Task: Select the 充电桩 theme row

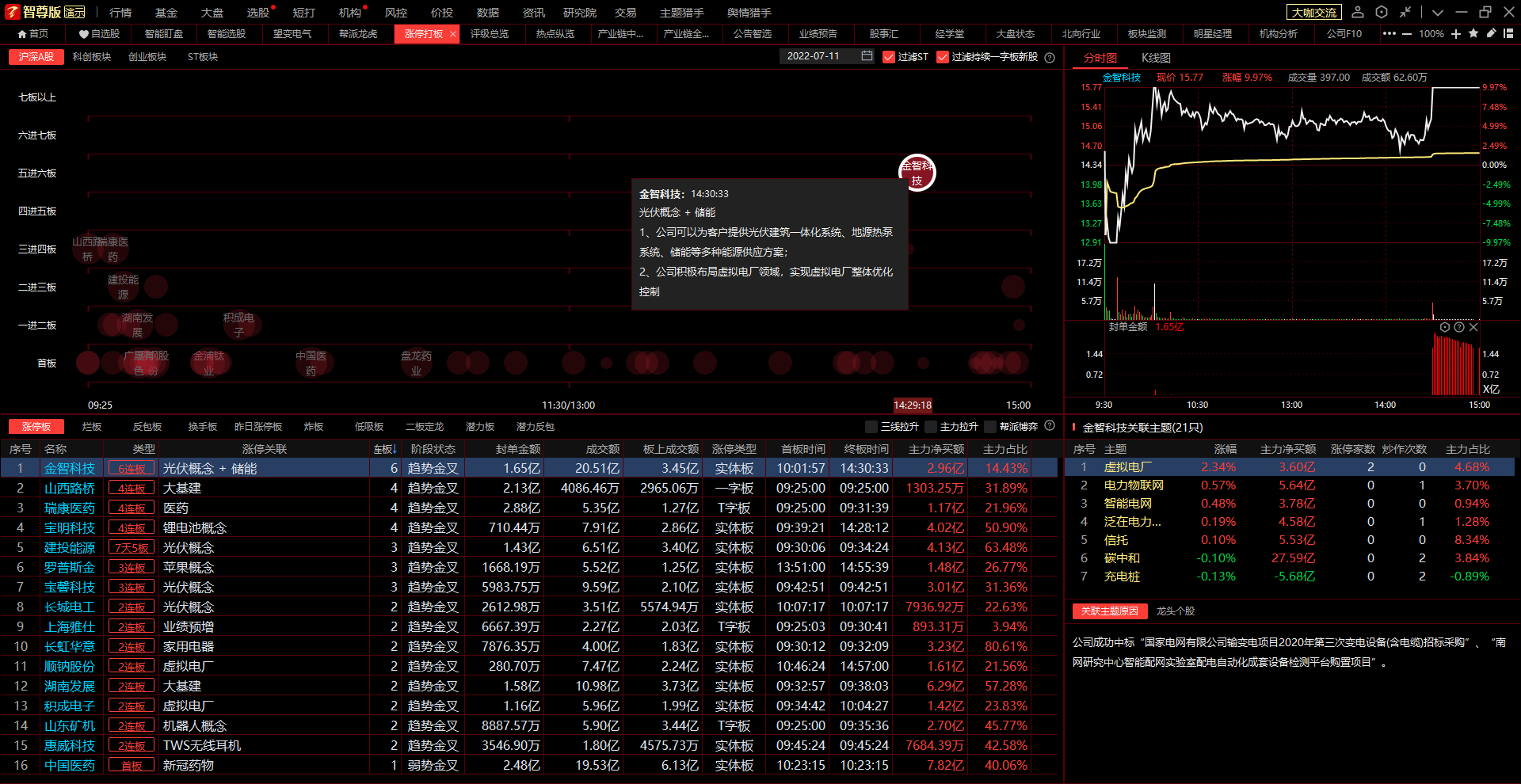Action: [x=1290, y=577]
